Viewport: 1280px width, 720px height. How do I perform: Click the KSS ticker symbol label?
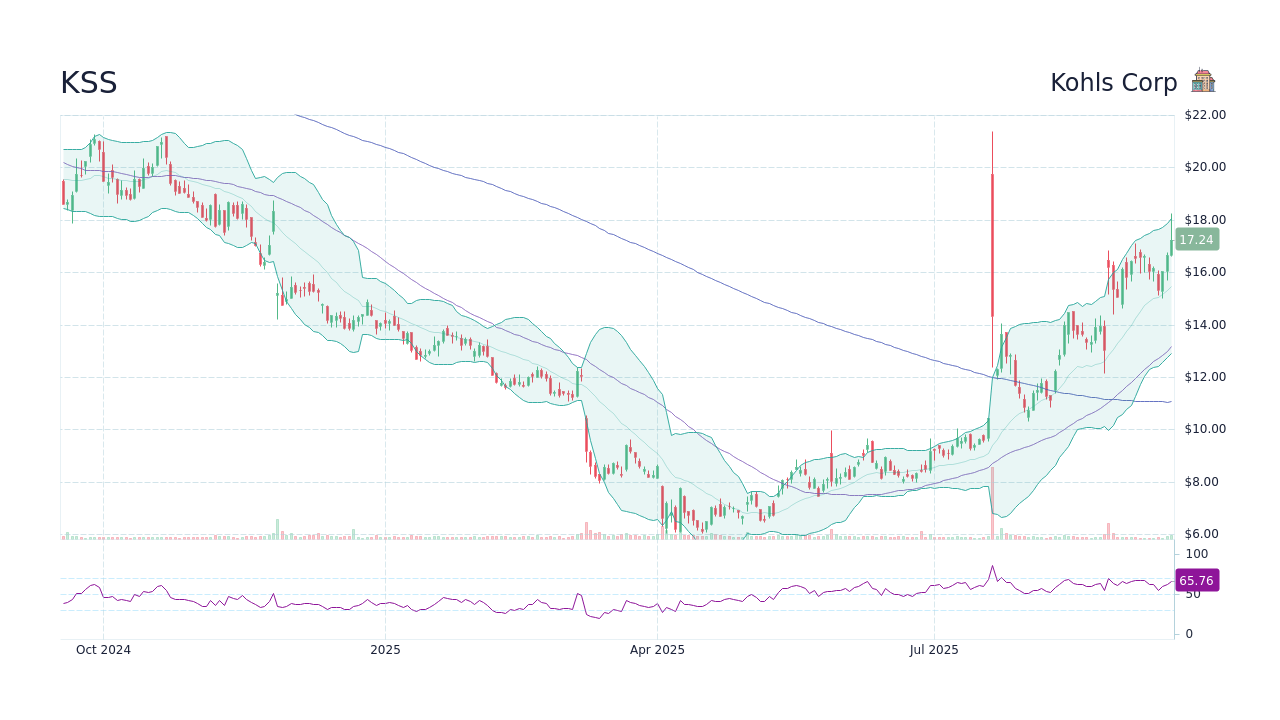(89, 82)
